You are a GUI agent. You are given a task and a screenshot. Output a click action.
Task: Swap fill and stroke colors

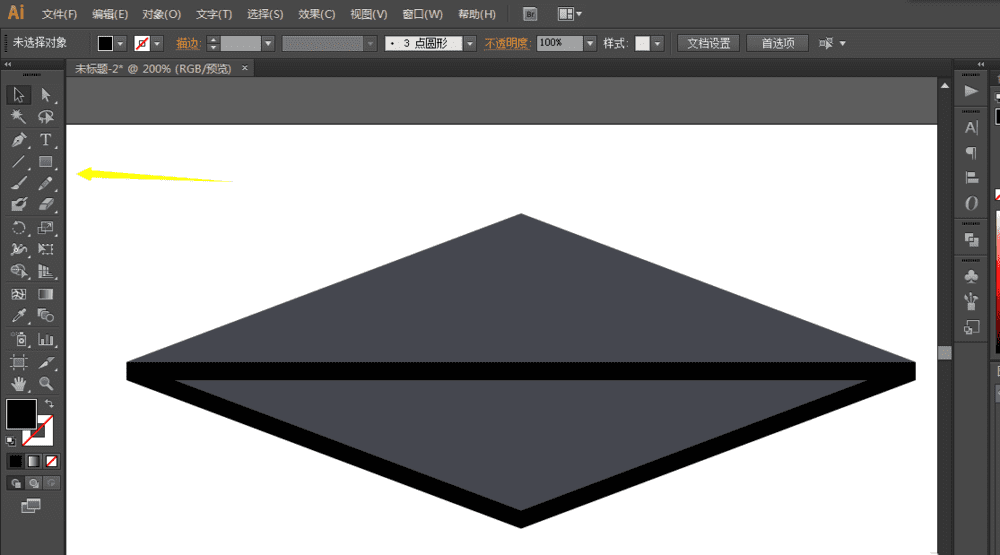[49, 403]
